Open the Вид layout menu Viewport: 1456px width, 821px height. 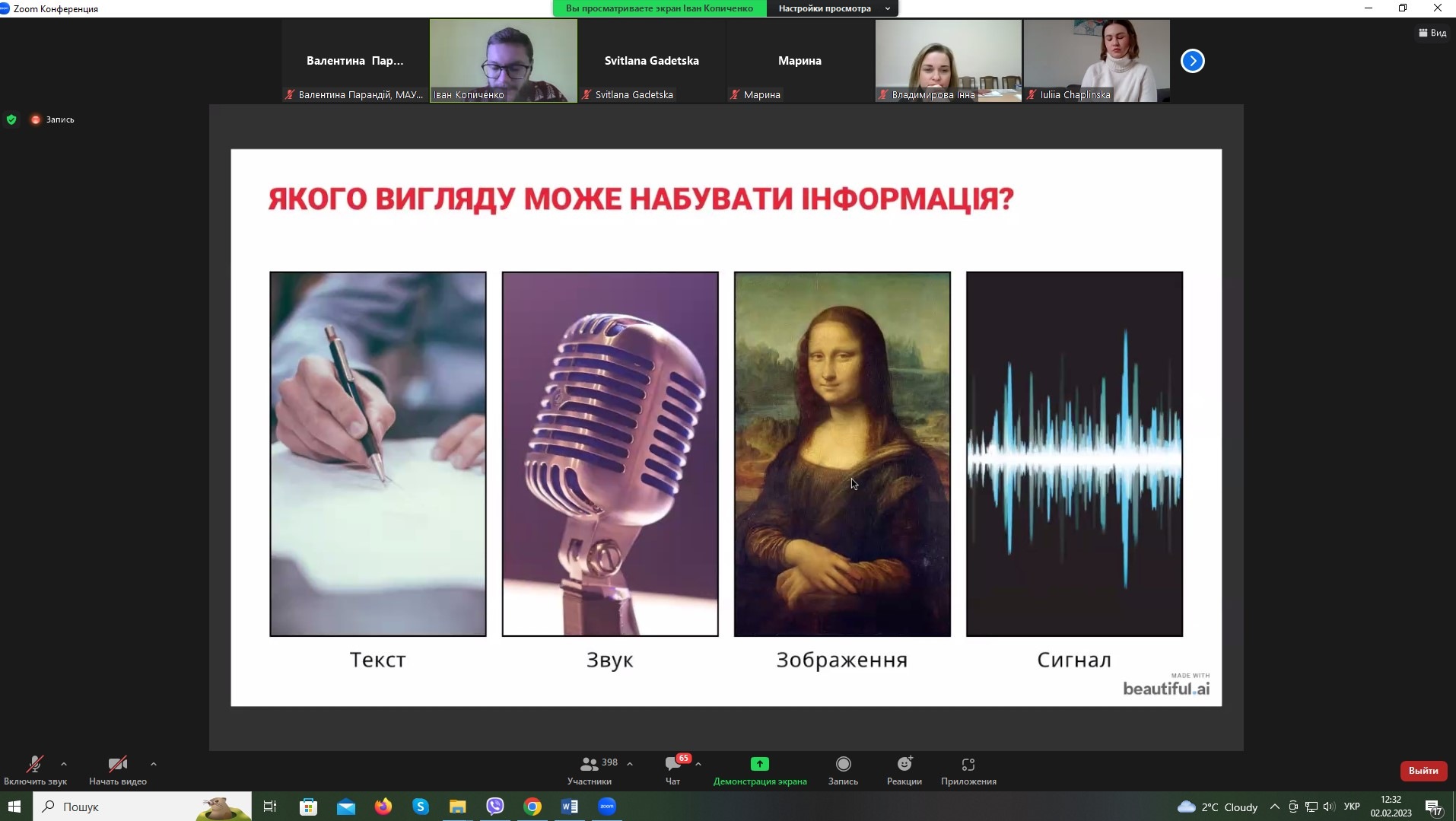click(x=1432, y=33)
